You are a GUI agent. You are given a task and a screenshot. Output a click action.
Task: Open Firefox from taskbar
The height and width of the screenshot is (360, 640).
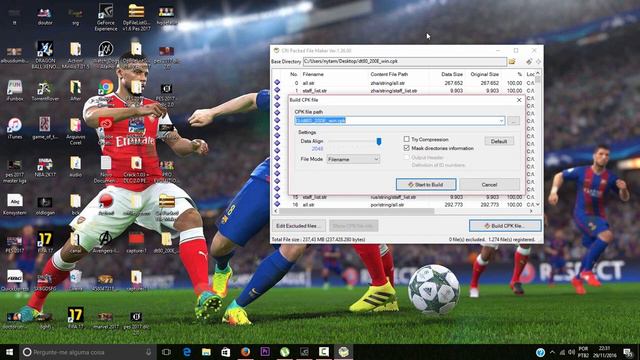tap(245, 352)
